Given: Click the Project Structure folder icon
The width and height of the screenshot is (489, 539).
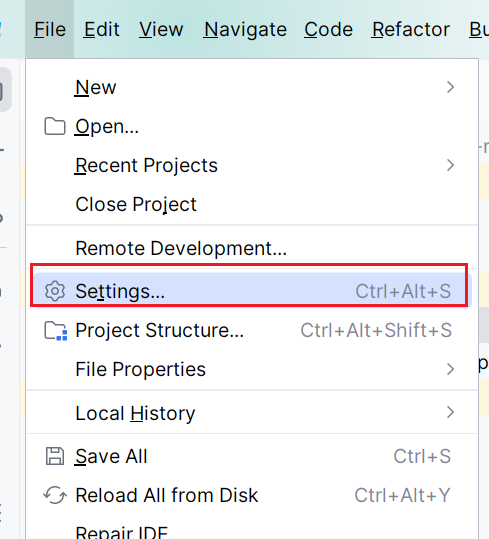Looking at the screenshot, I should pos(56,331).
